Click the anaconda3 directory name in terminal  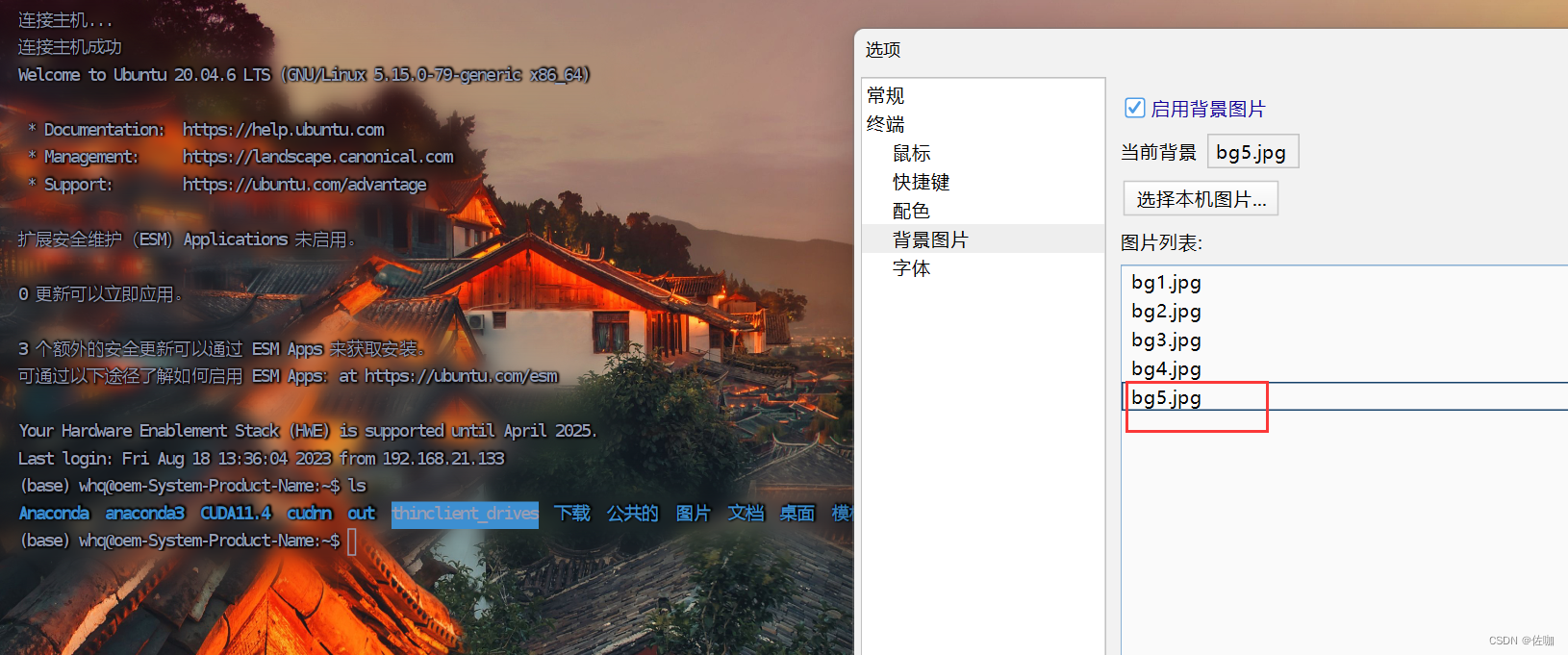(x=144, y=514)
